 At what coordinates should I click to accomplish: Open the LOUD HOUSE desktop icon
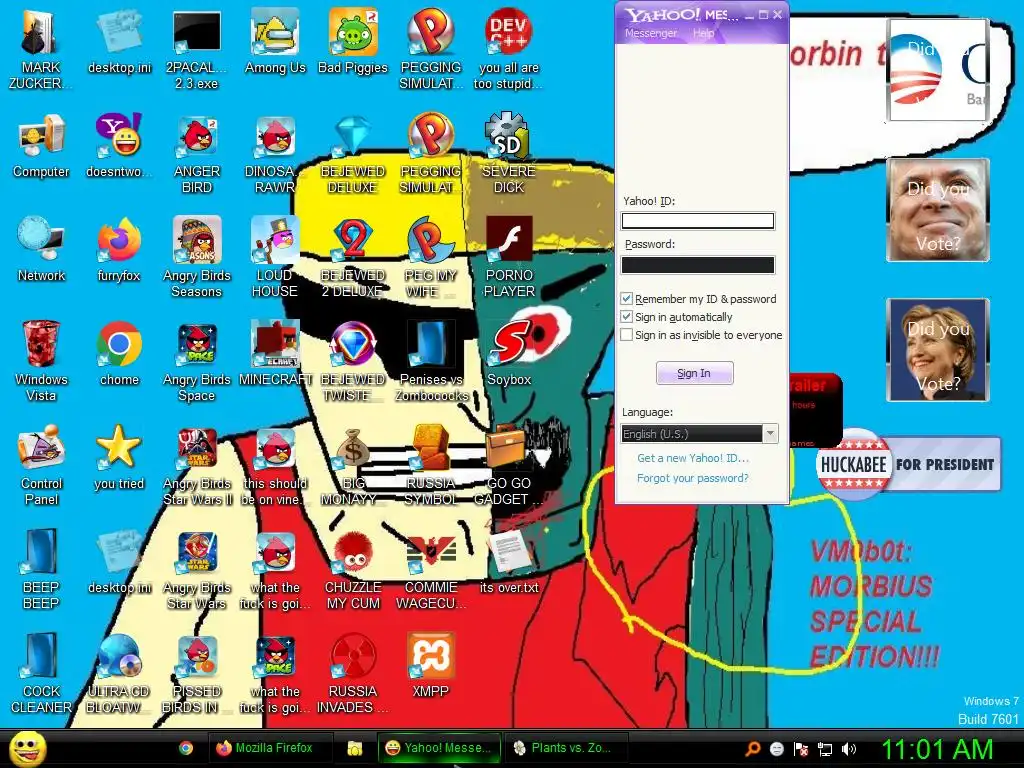pos(275,257)
